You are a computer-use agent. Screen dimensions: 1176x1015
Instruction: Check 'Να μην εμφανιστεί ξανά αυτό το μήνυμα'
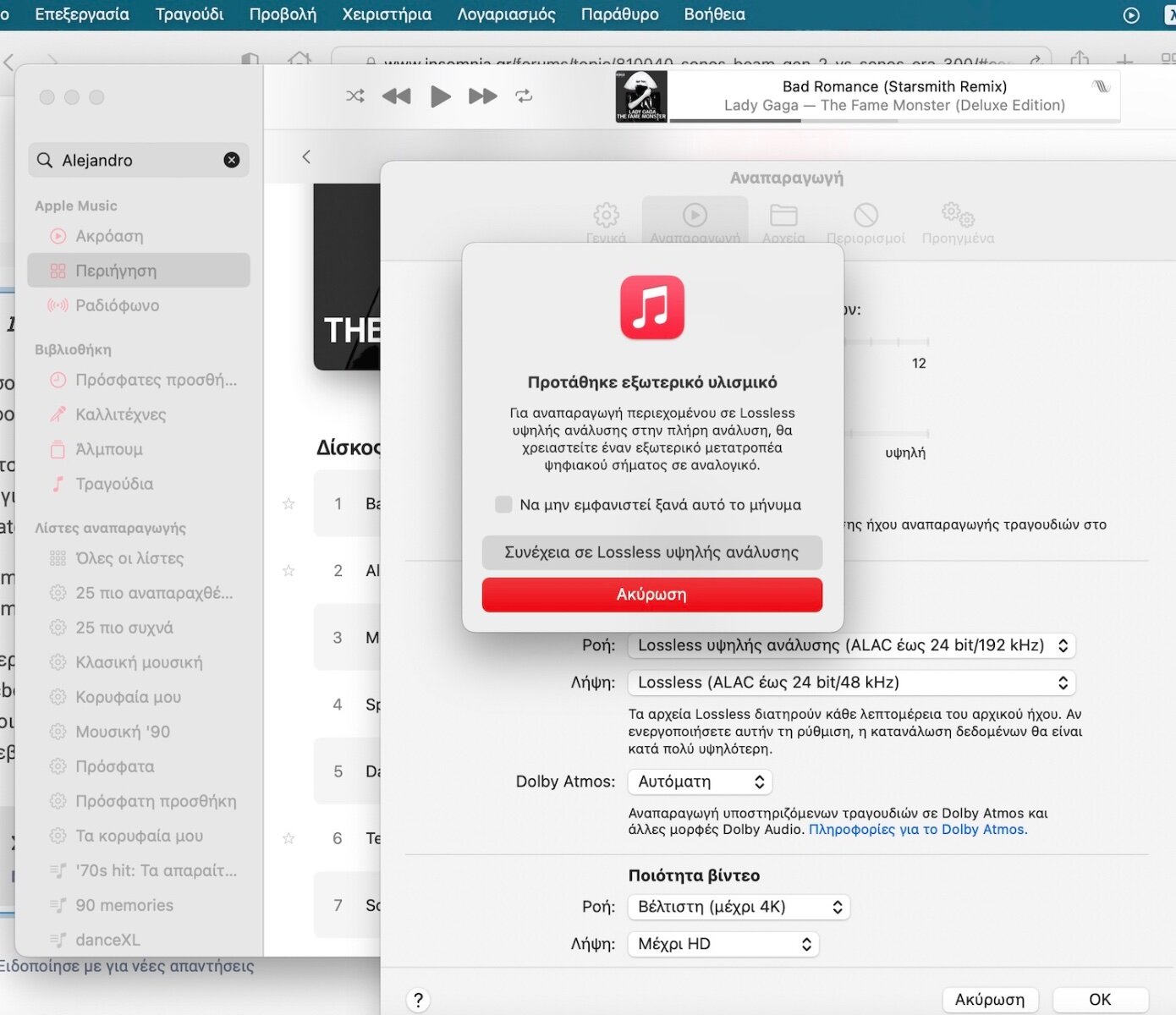pos(503,505)
